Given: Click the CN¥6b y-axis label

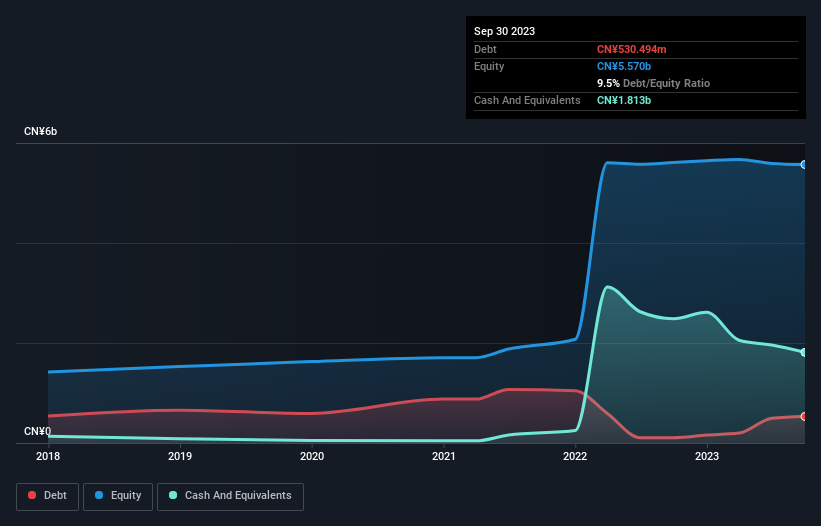Looking at the screenshot, I should (40, 131).
